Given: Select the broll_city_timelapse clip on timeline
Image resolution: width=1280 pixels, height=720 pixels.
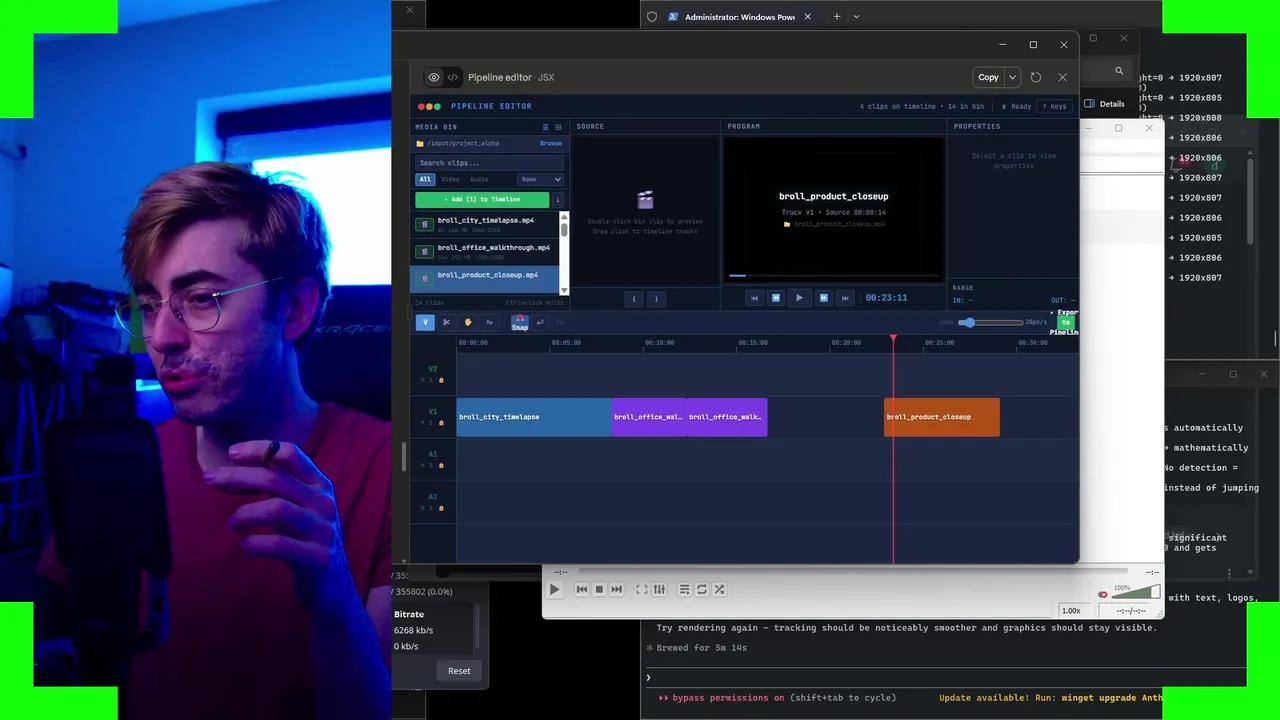Looking at the screenshot, I should coord(534,417).
